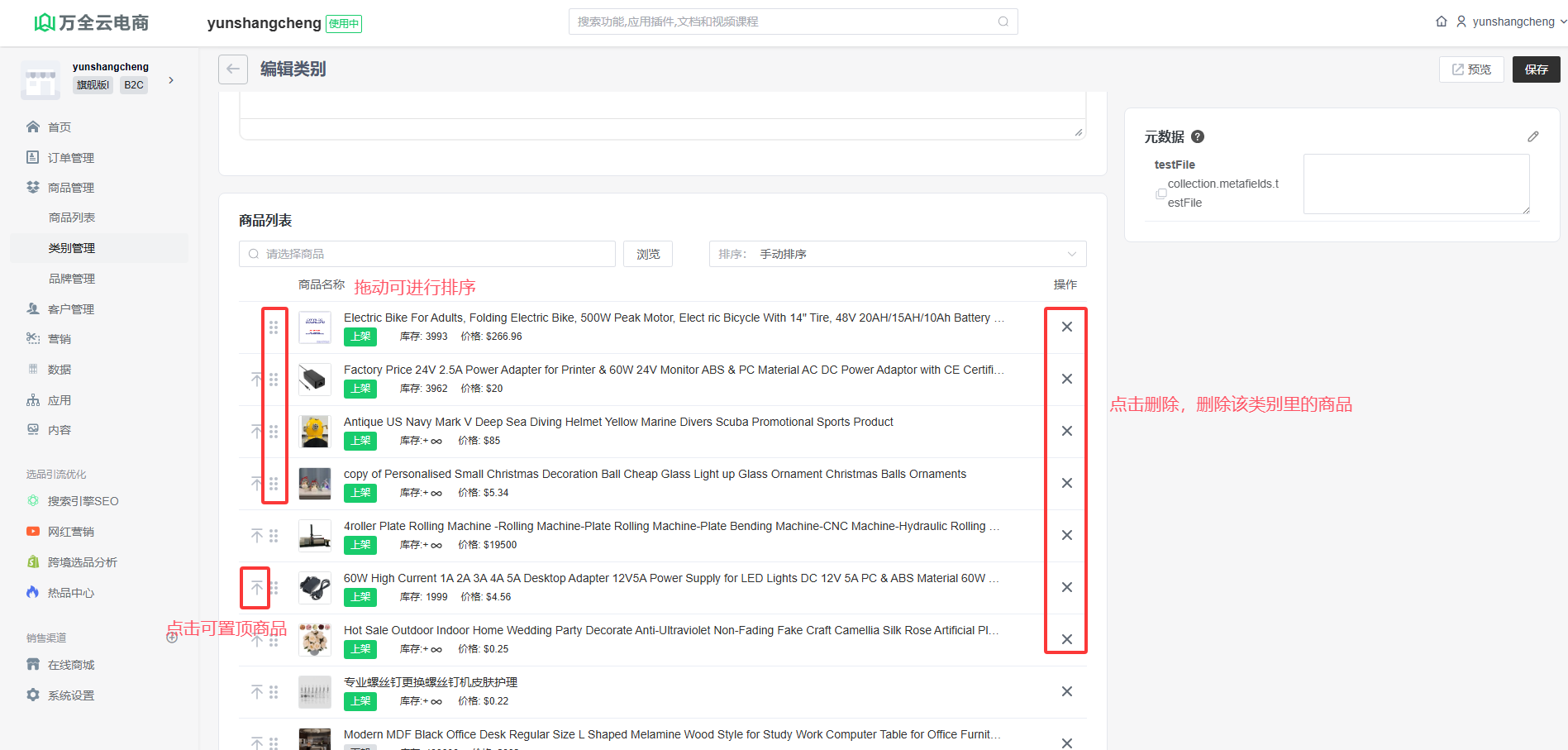Screen dimensions: 1568x750
Task: Click the 浏览 button
Action: [x=648, y=254]
